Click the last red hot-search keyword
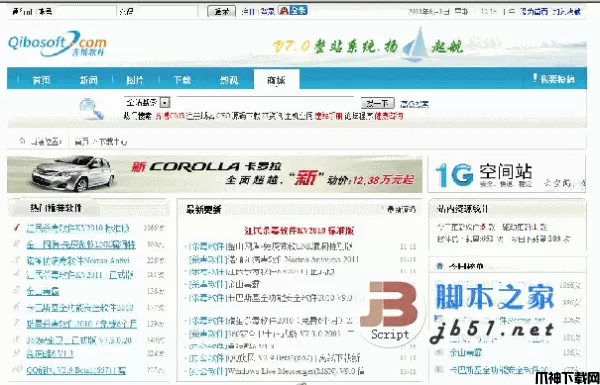This screenshot has width=600, height=385. tap(388, 116)
